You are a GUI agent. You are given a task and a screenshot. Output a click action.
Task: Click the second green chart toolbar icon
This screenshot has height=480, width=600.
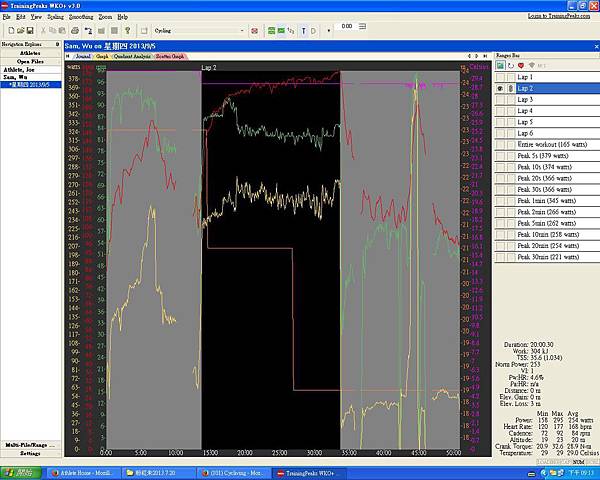281,31
